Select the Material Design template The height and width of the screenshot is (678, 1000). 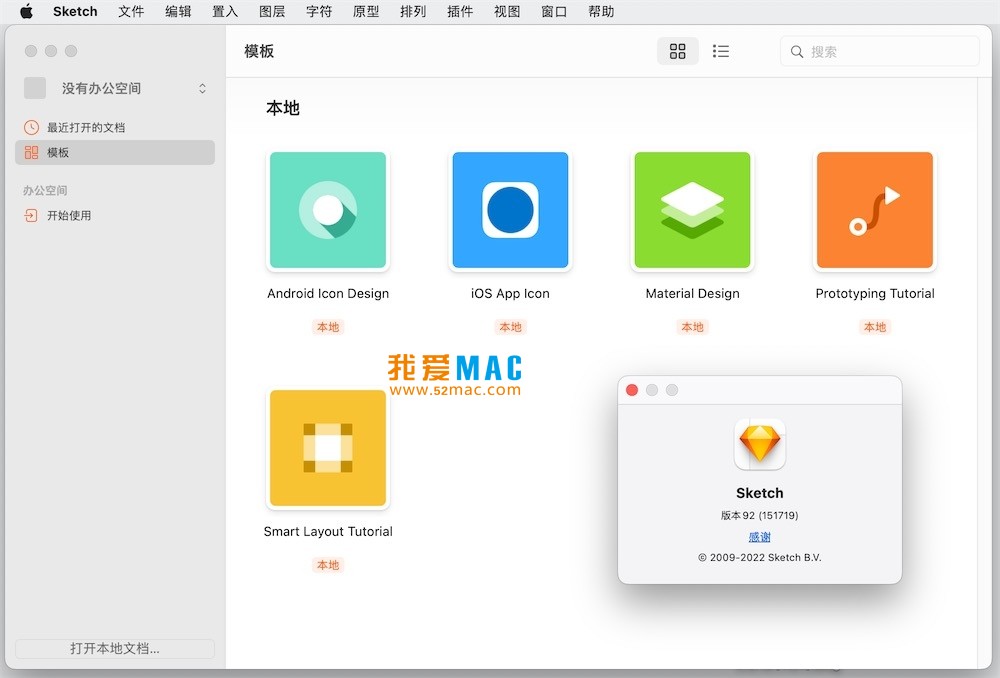coord(692,210)
